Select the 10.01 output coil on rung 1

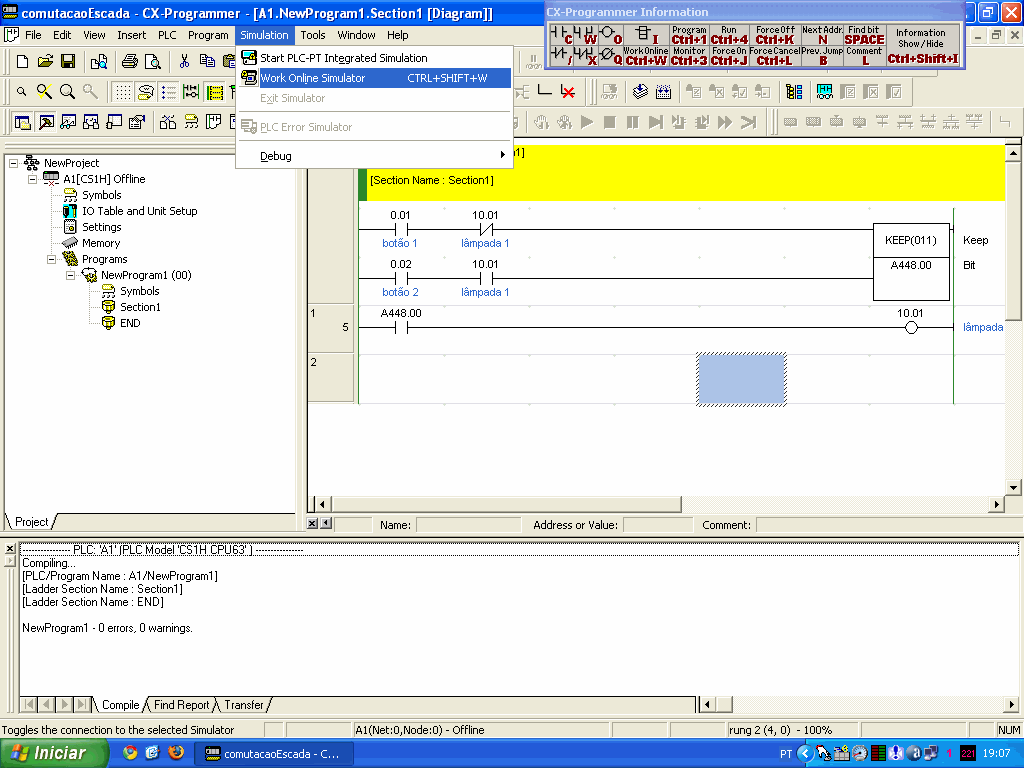pos(911,327)
